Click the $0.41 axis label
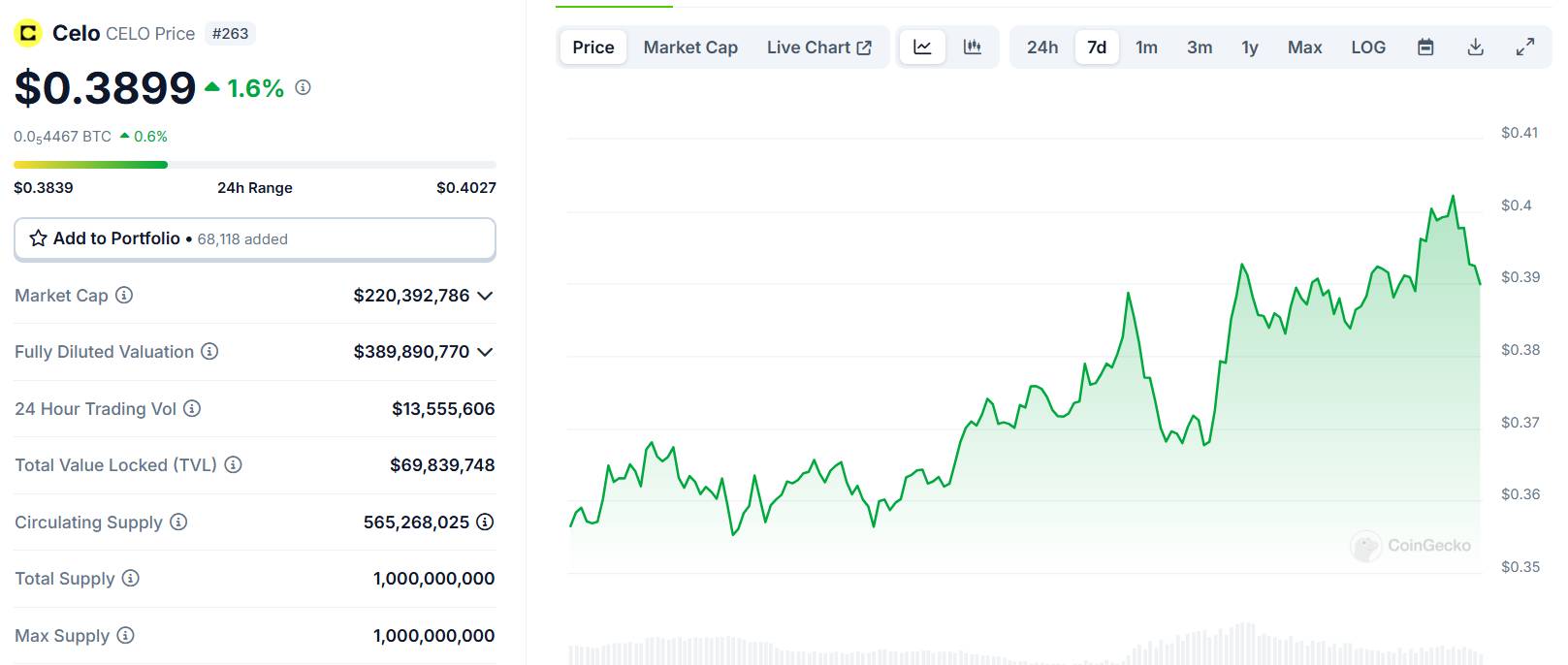Viewport: 1568px width, 665px height. (1520, 133)
